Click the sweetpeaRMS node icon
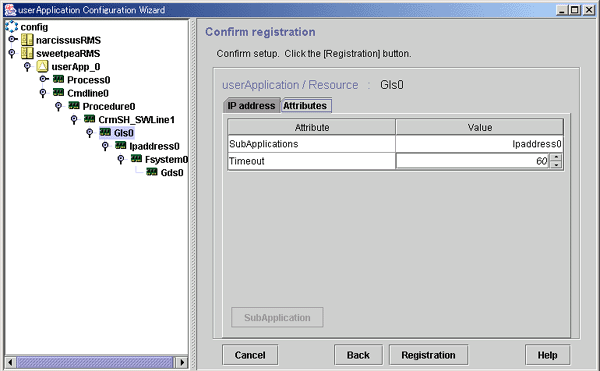Viewport: 600px width, 371px height. coord(27,53)
